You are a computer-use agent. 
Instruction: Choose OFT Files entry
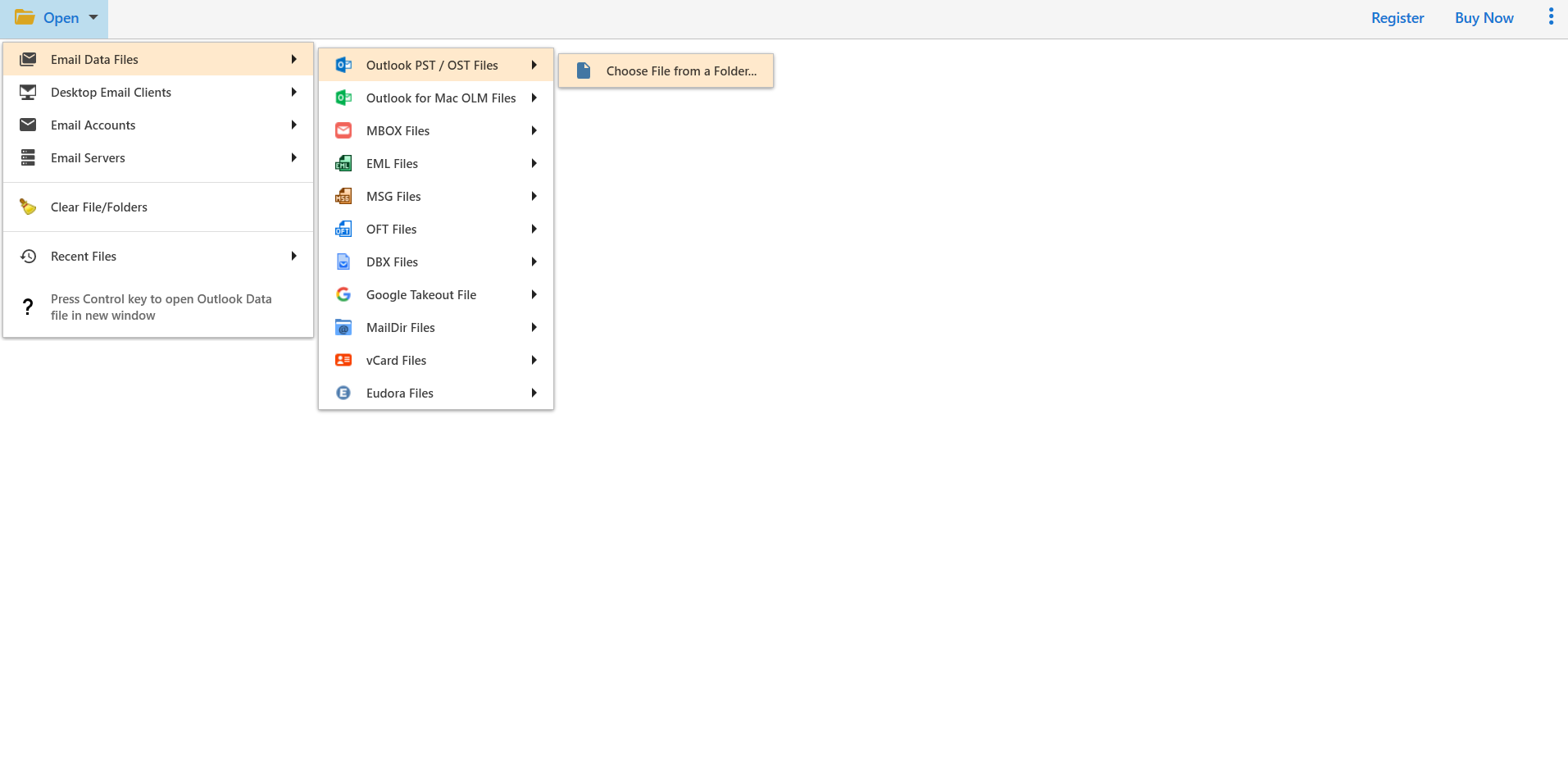tap(436, 229)
